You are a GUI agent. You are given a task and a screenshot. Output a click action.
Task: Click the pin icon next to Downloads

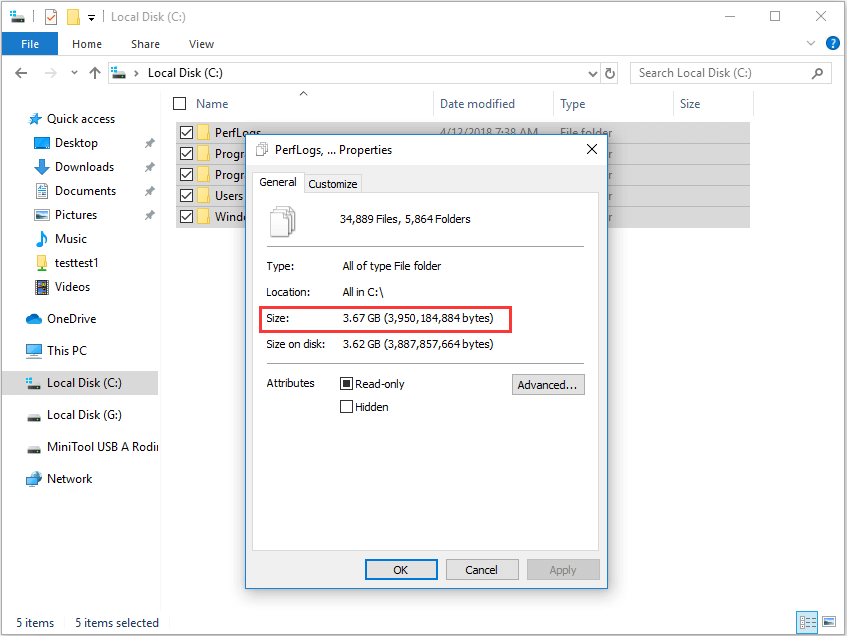point(150,167)
